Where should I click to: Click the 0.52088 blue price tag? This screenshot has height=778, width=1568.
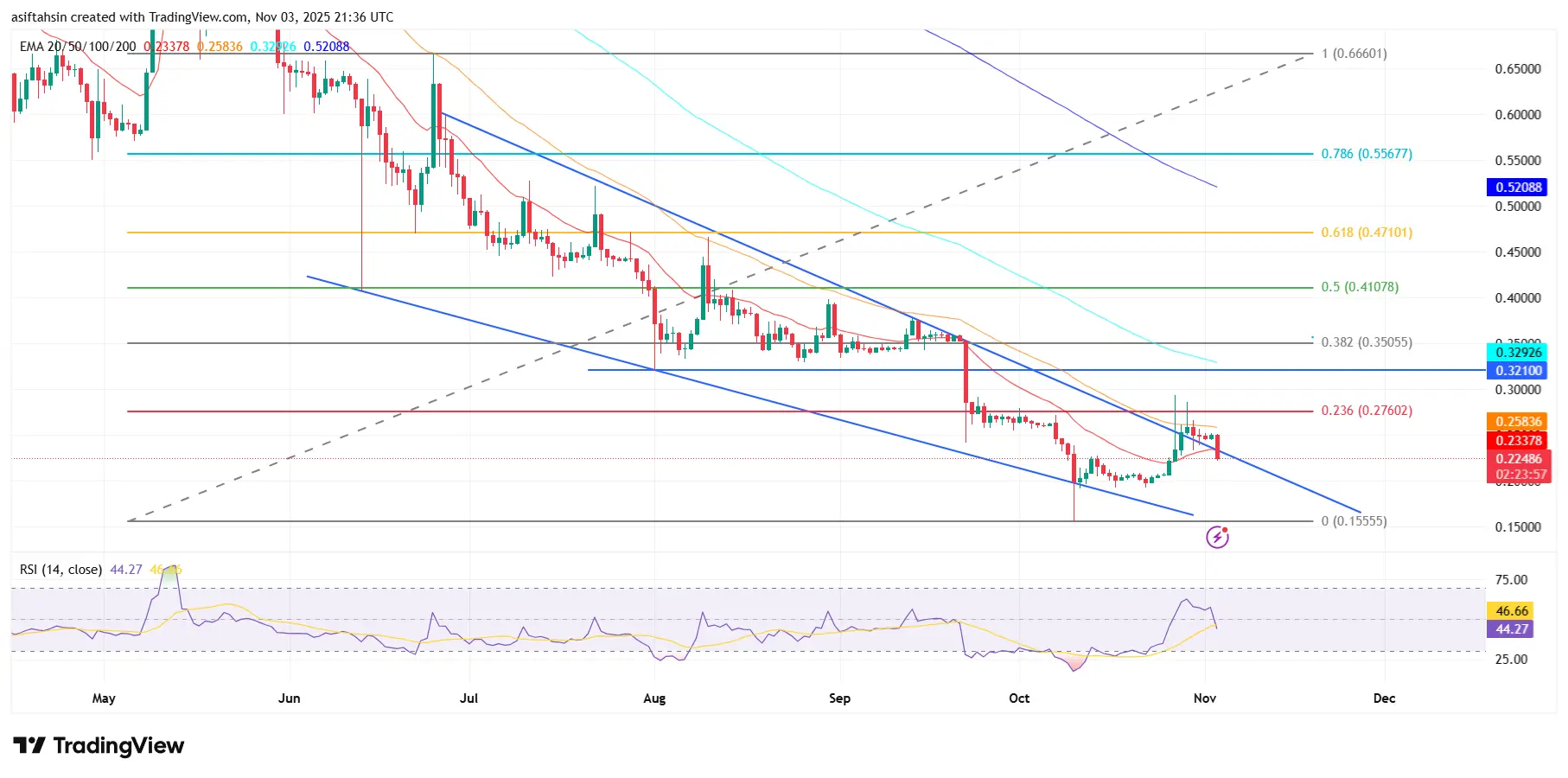pyautogui.click(x=1518, y=188)
